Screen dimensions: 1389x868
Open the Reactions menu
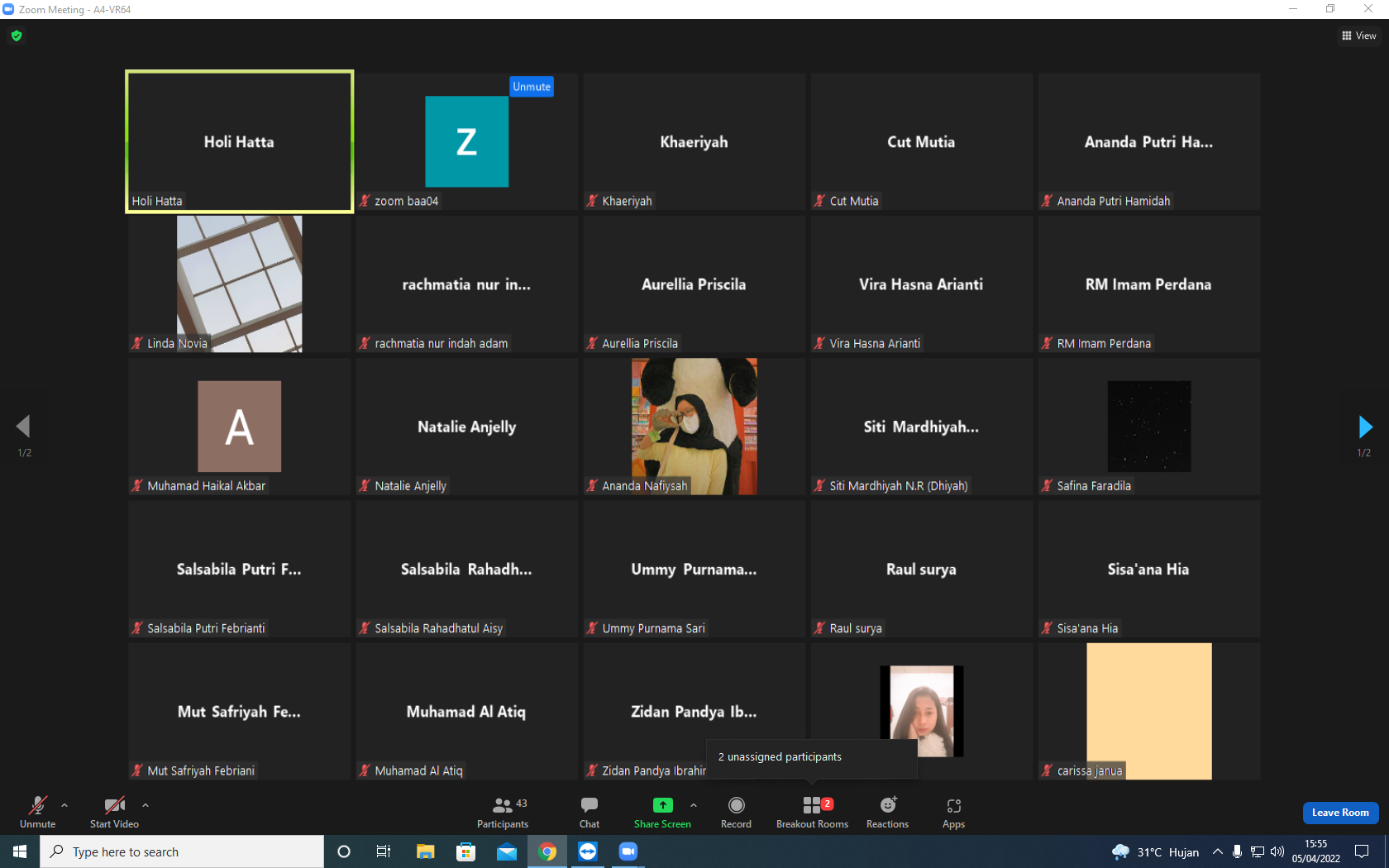887,813
